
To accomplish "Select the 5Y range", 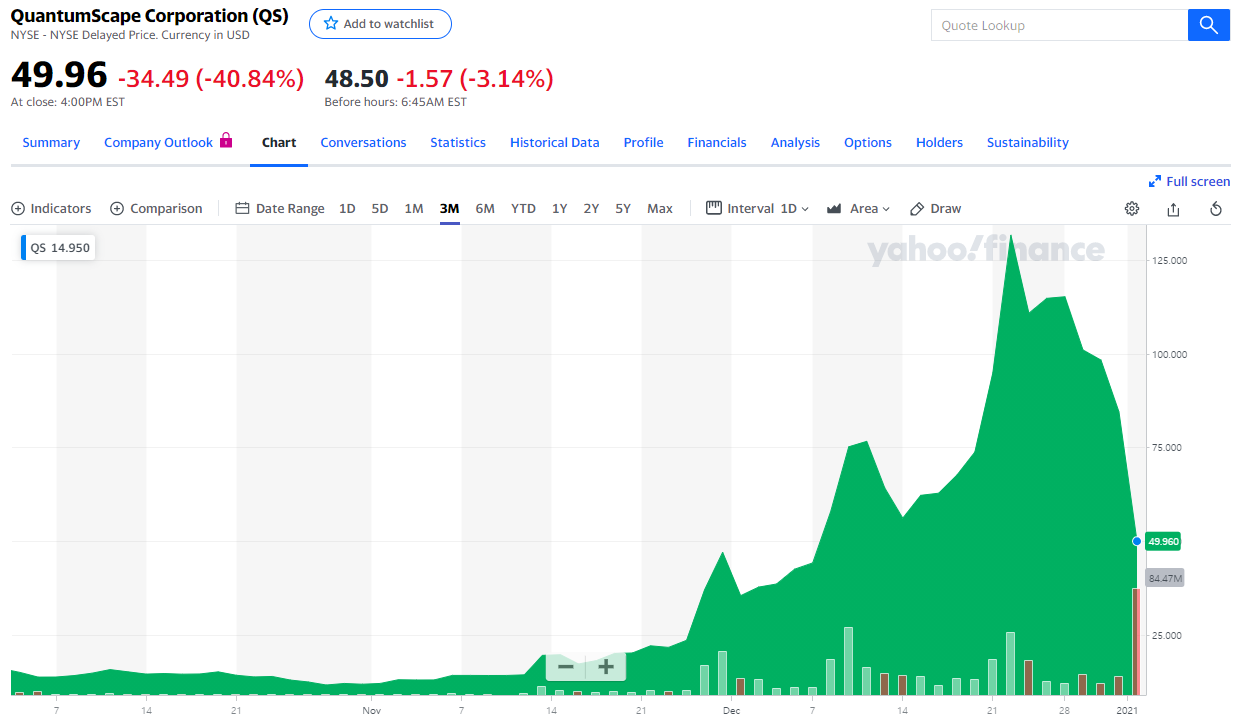I will [x=623, y=209].
